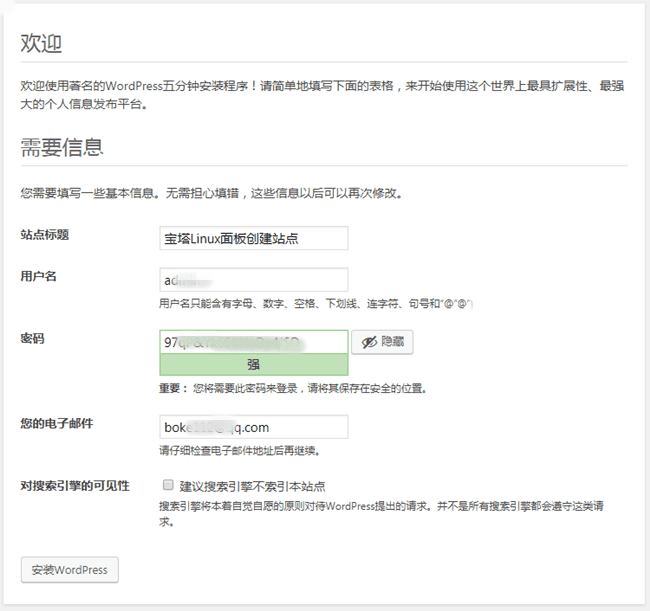
Task: Click the crossed-eye icon on hide button
Action: [x=369, y=342]
